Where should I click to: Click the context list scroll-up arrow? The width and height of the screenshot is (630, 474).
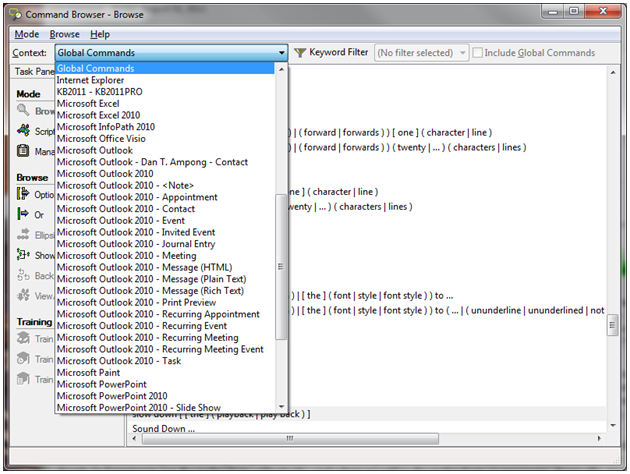[x=281, y=69]
